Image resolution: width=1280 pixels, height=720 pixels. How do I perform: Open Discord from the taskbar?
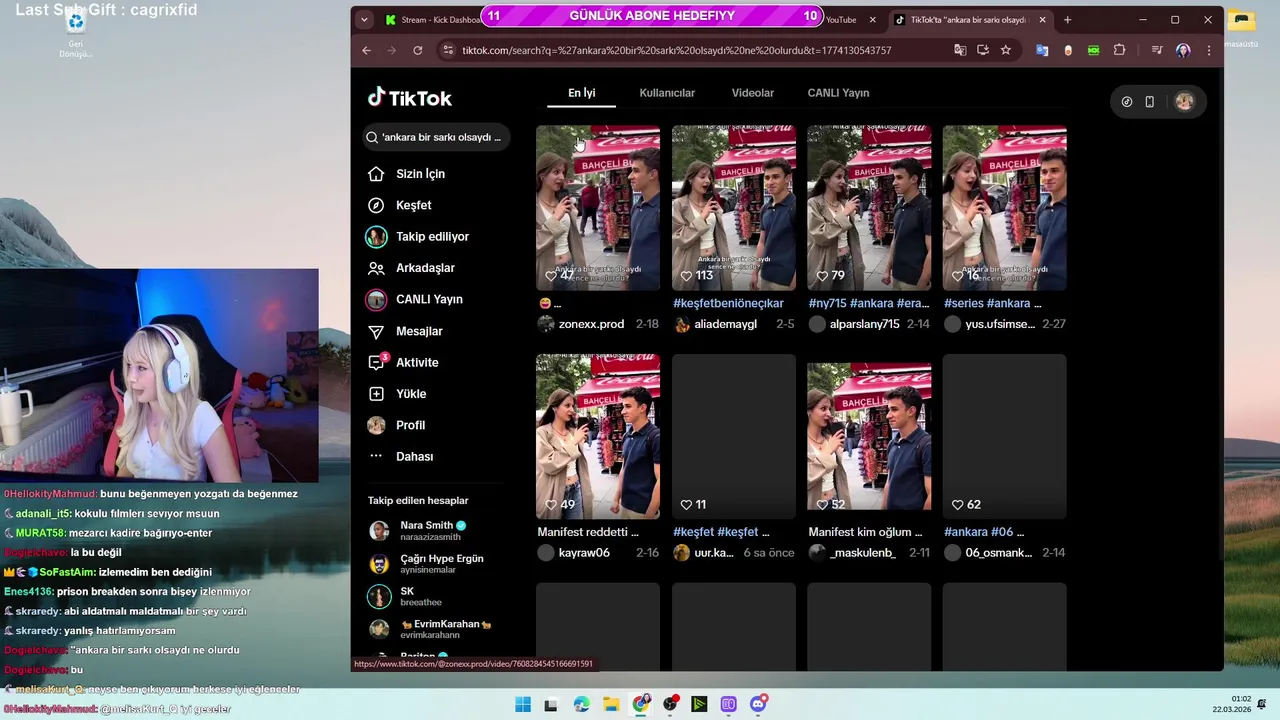(x=758, y=704)
